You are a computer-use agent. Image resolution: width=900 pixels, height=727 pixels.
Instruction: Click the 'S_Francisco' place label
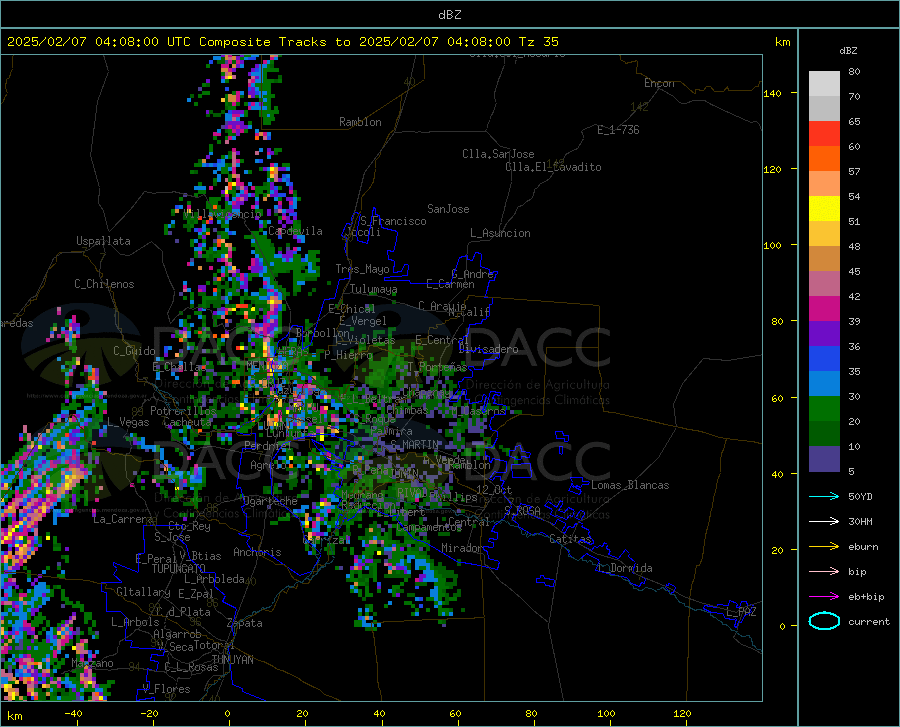tap(393, 221)
